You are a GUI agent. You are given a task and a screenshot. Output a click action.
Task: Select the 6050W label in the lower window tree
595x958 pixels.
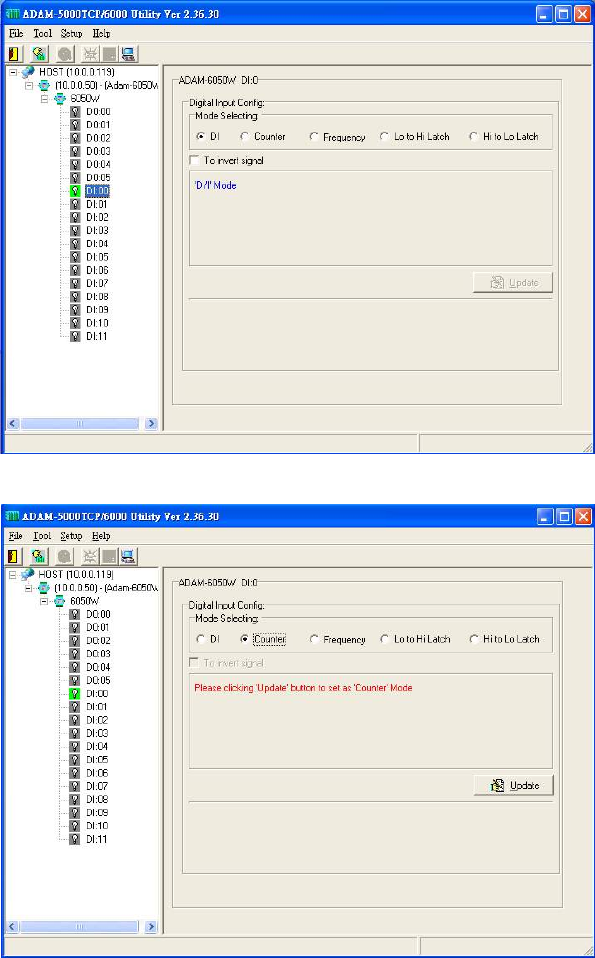pyautogui.click(x=85, y=601)
